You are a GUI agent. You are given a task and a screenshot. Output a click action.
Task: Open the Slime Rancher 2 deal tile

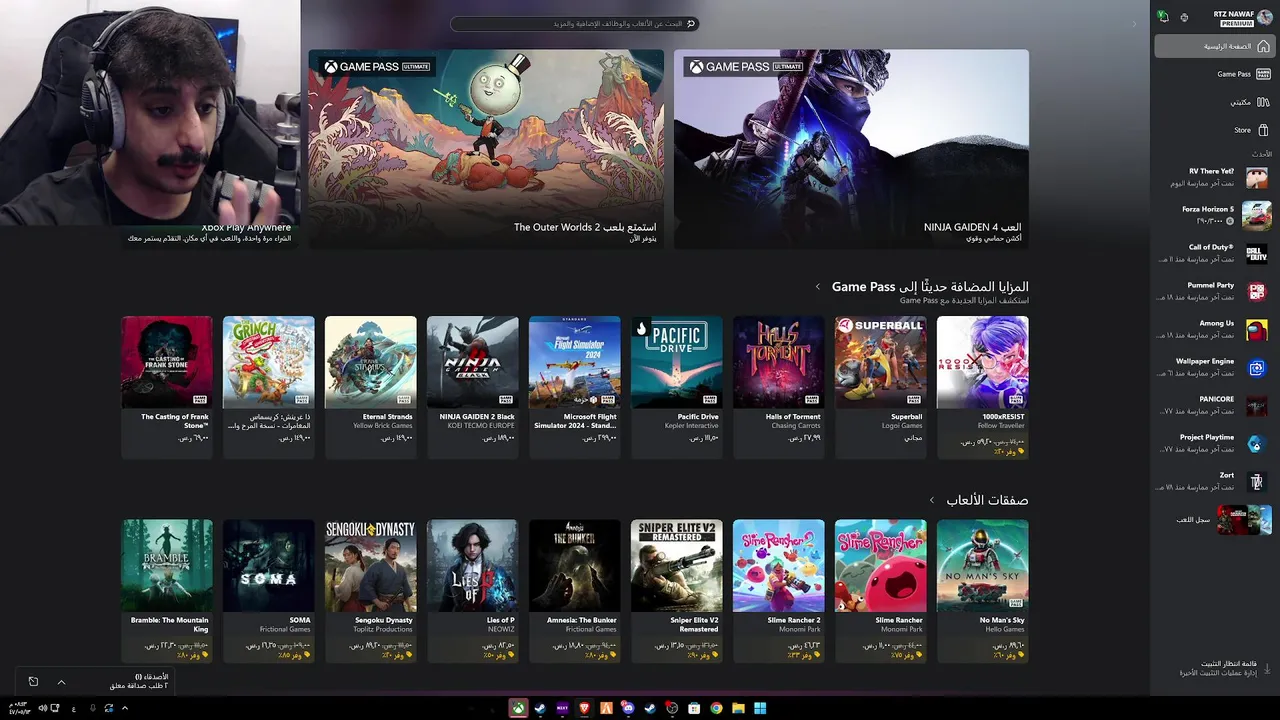(x=778, y=590)
